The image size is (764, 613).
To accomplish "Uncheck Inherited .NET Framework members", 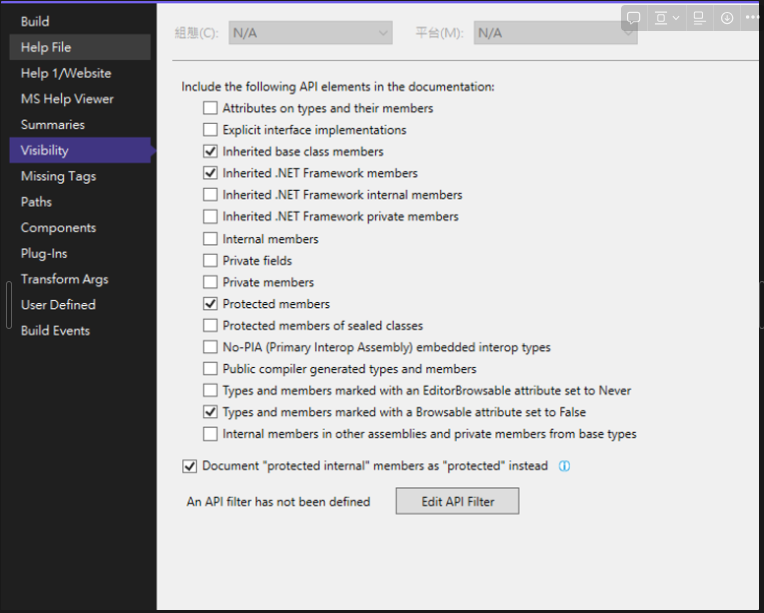I will (210, 172).
